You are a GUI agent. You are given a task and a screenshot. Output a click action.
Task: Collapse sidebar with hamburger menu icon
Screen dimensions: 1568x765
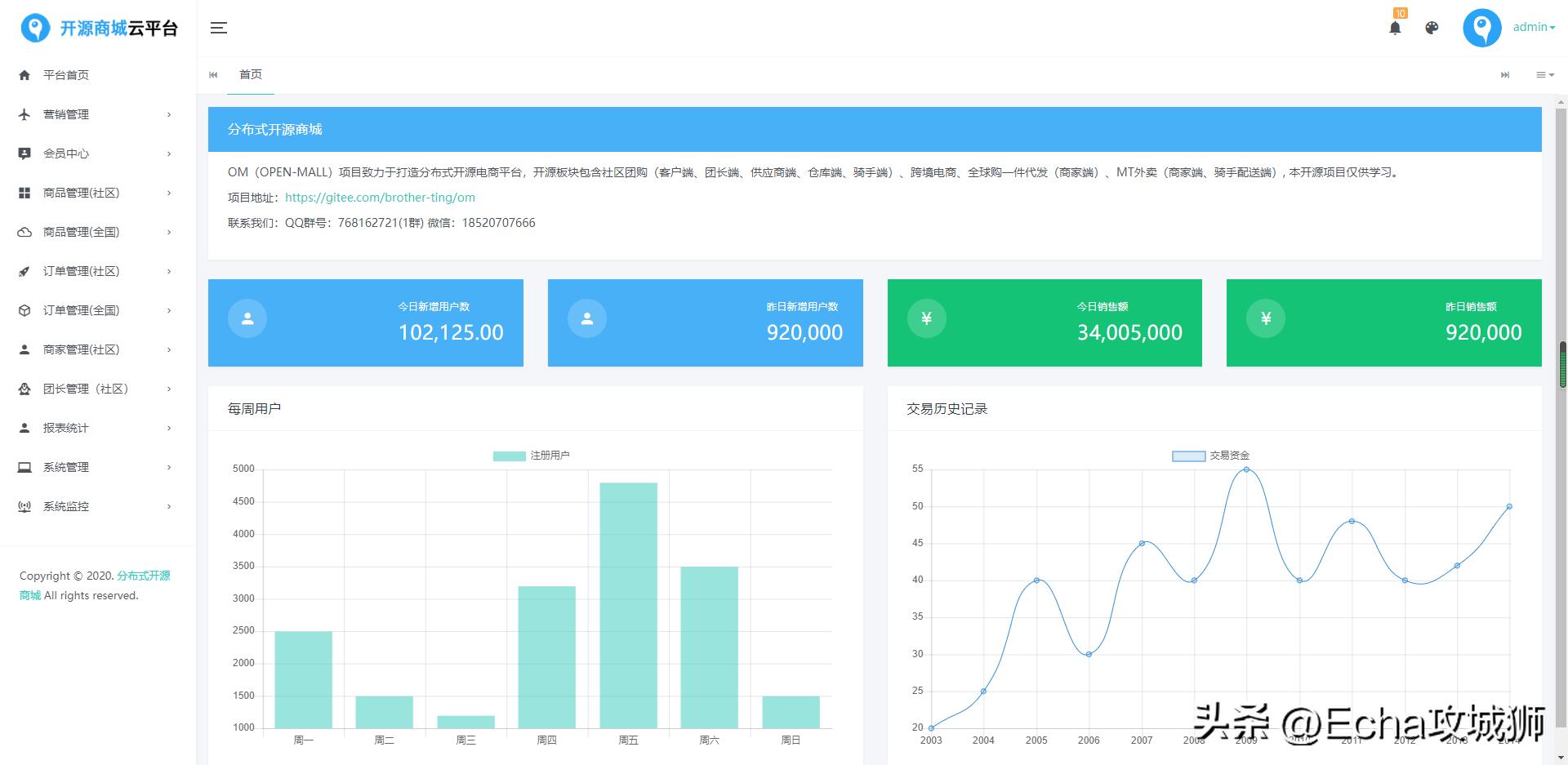pos(219,28)
